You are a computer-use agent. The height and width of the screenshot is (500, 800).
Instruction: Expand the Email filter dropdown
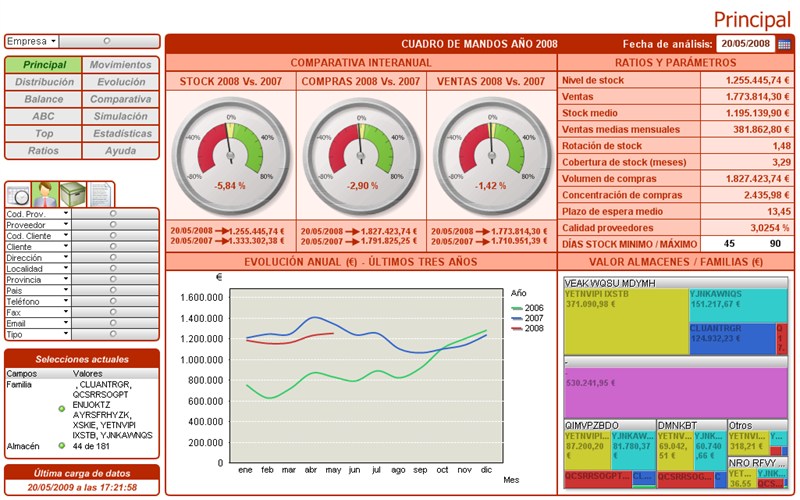pyautogui.click(x=66, y=323)
